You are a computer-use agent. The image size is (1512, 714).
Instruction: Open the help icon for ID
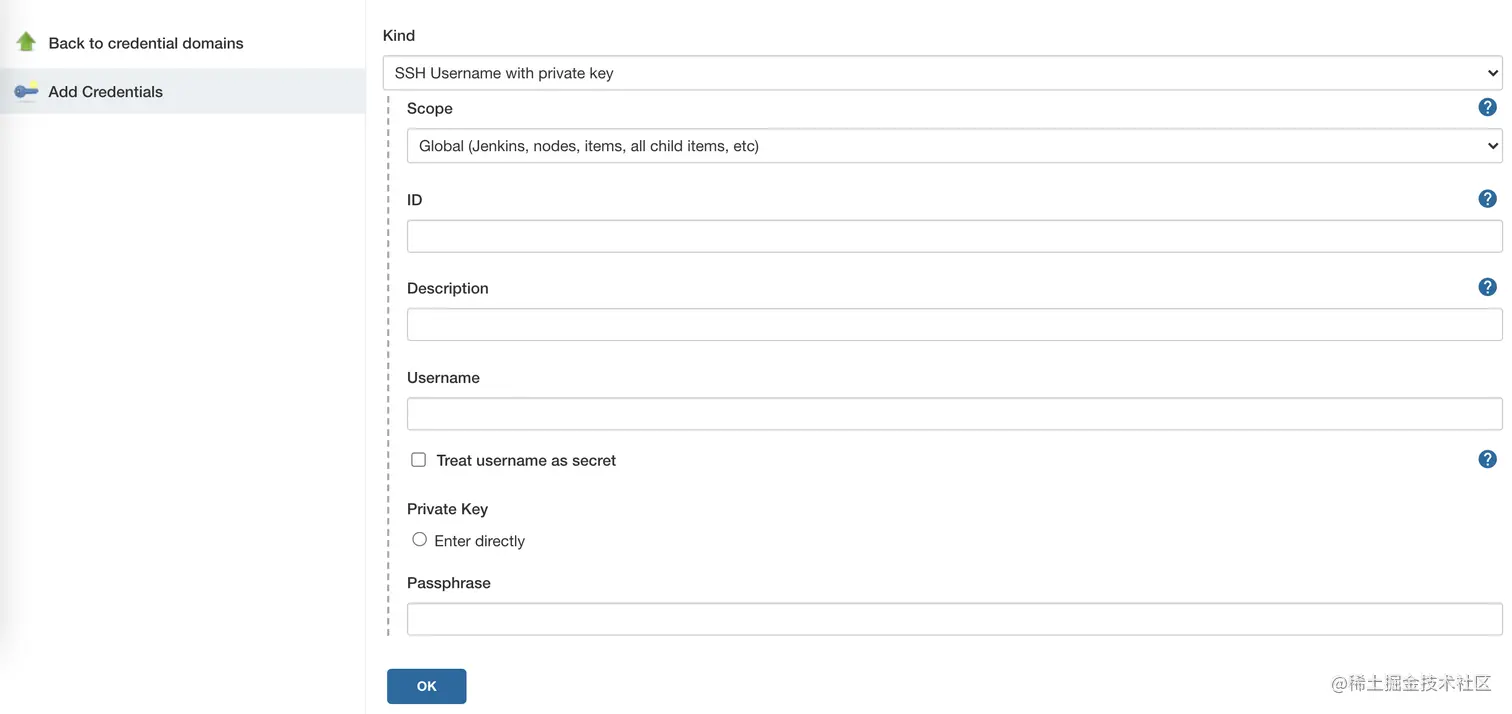pyautogui.click(x=1487, y=199)
